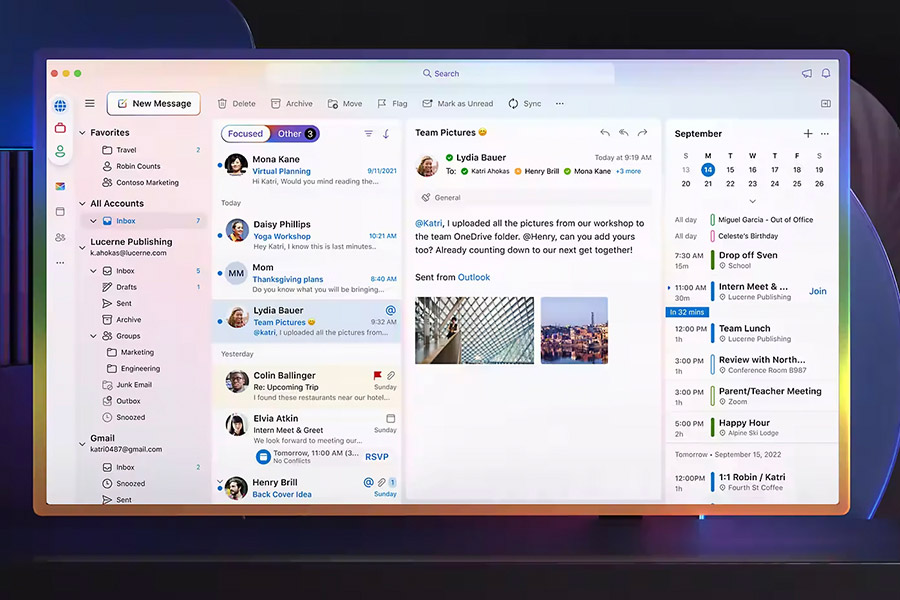
Task: Collapse the Favorites section
Action: 82,133
